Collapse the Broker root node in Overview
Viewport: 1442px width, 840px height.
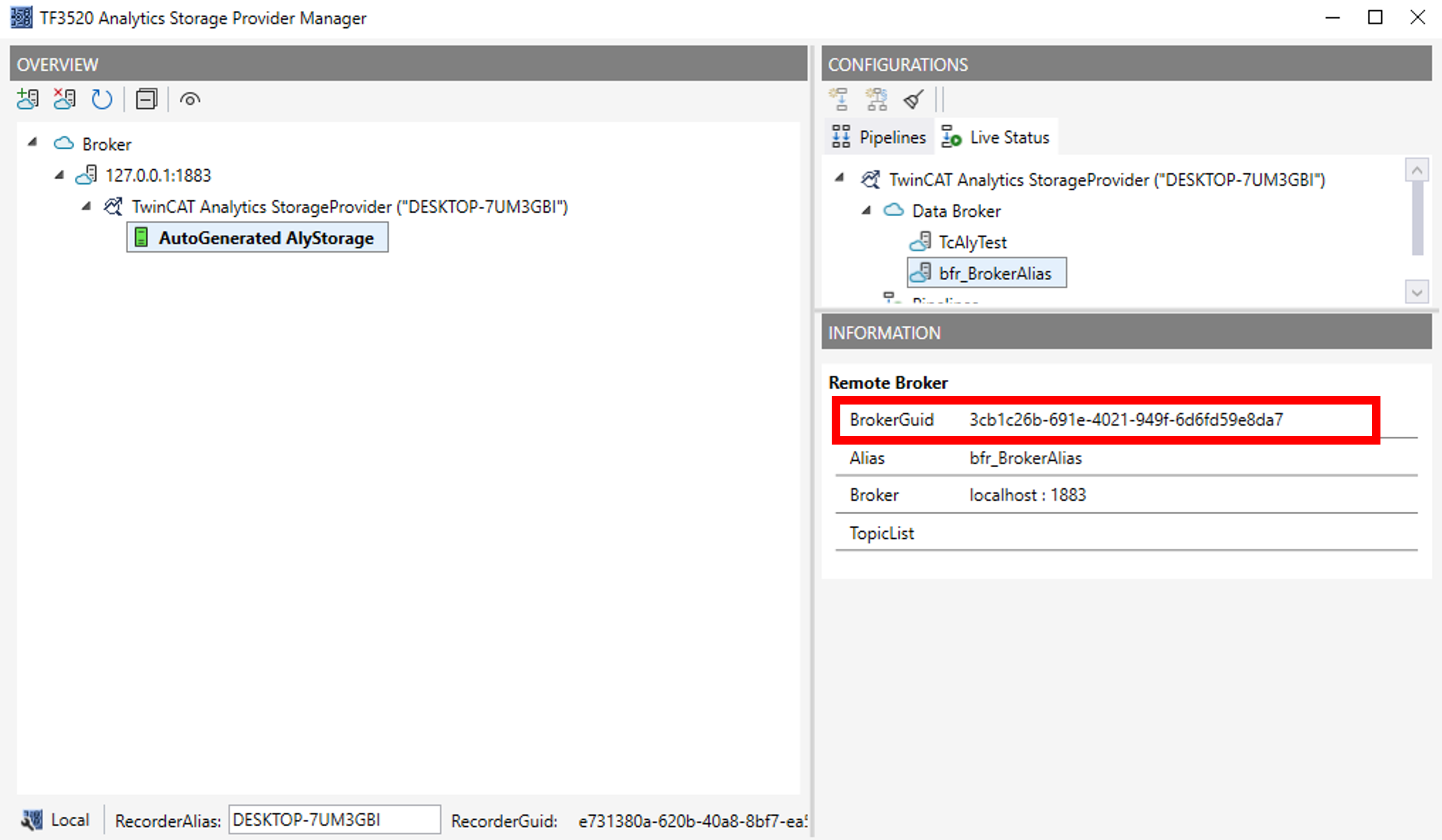[33, 142]
